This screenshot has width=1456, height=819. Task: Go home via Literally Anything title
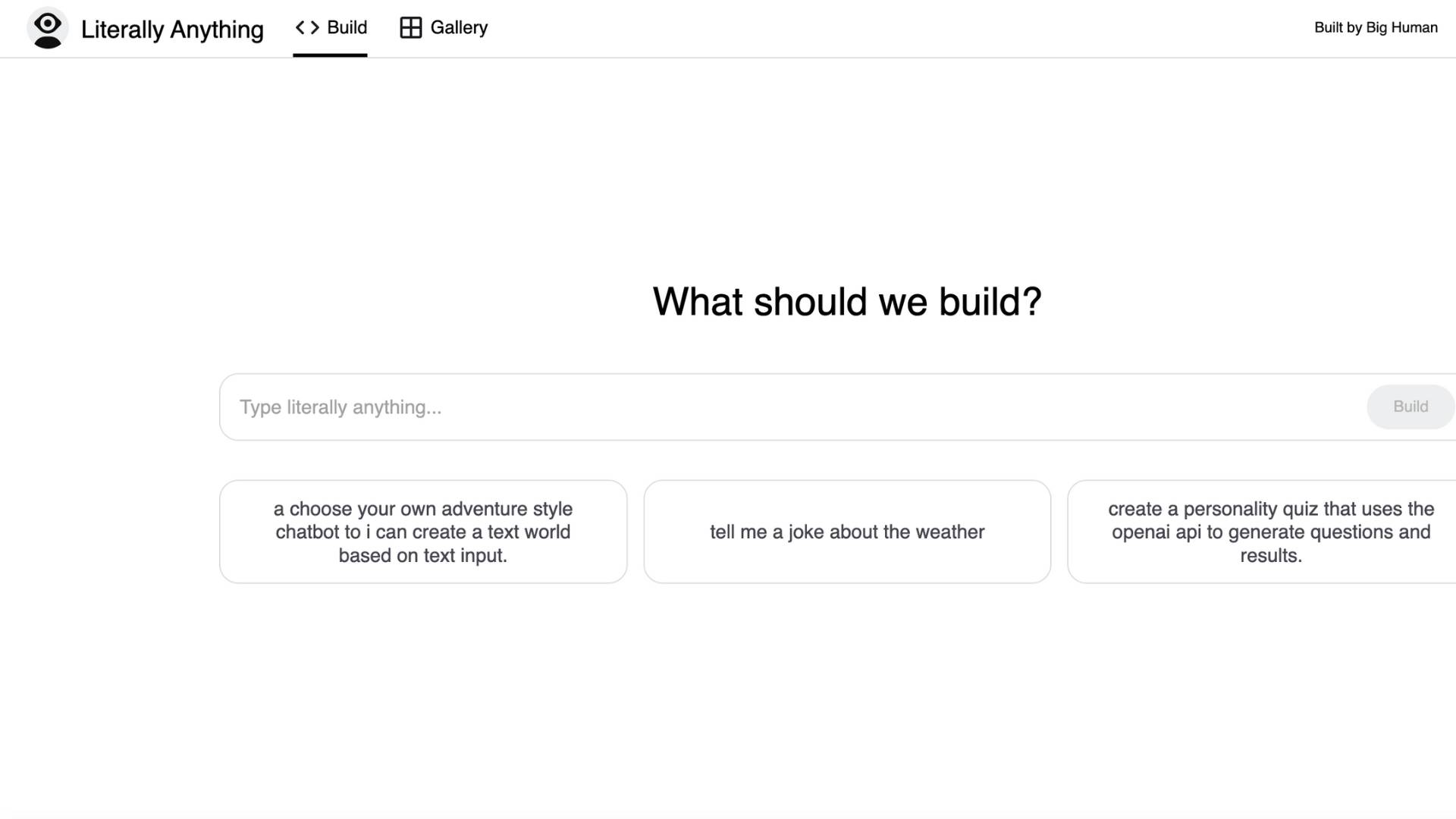click(172, 30)
